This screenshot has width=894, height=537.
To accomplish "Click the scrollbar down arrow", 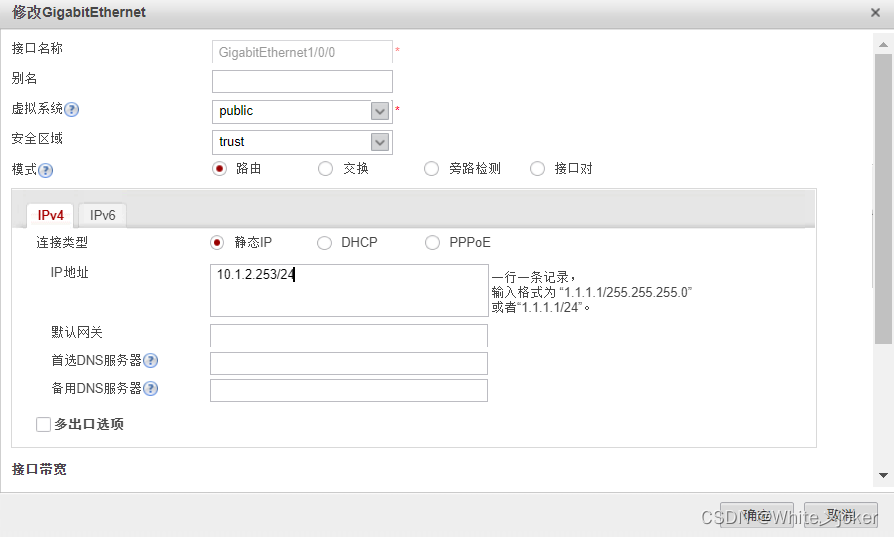I will (883, 475).
